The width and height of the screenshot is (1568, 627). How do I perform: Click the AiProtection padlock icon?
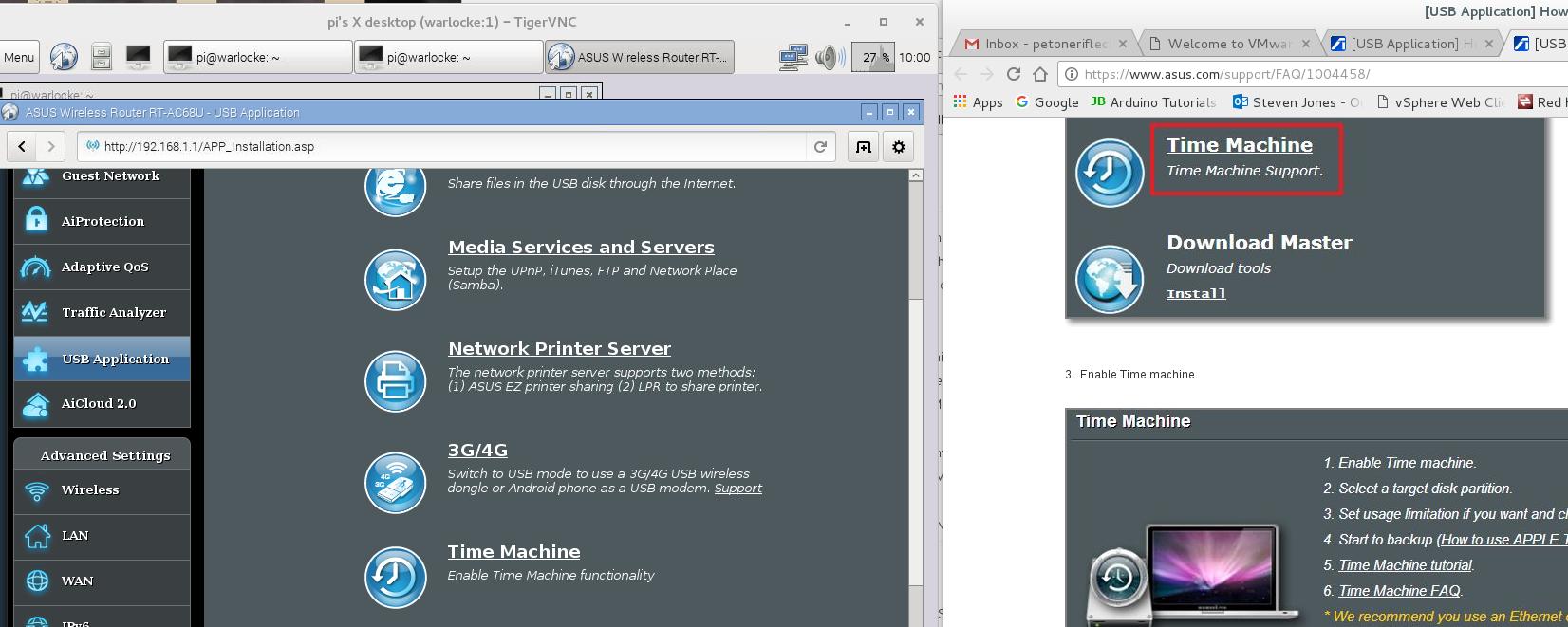point(36,221)
